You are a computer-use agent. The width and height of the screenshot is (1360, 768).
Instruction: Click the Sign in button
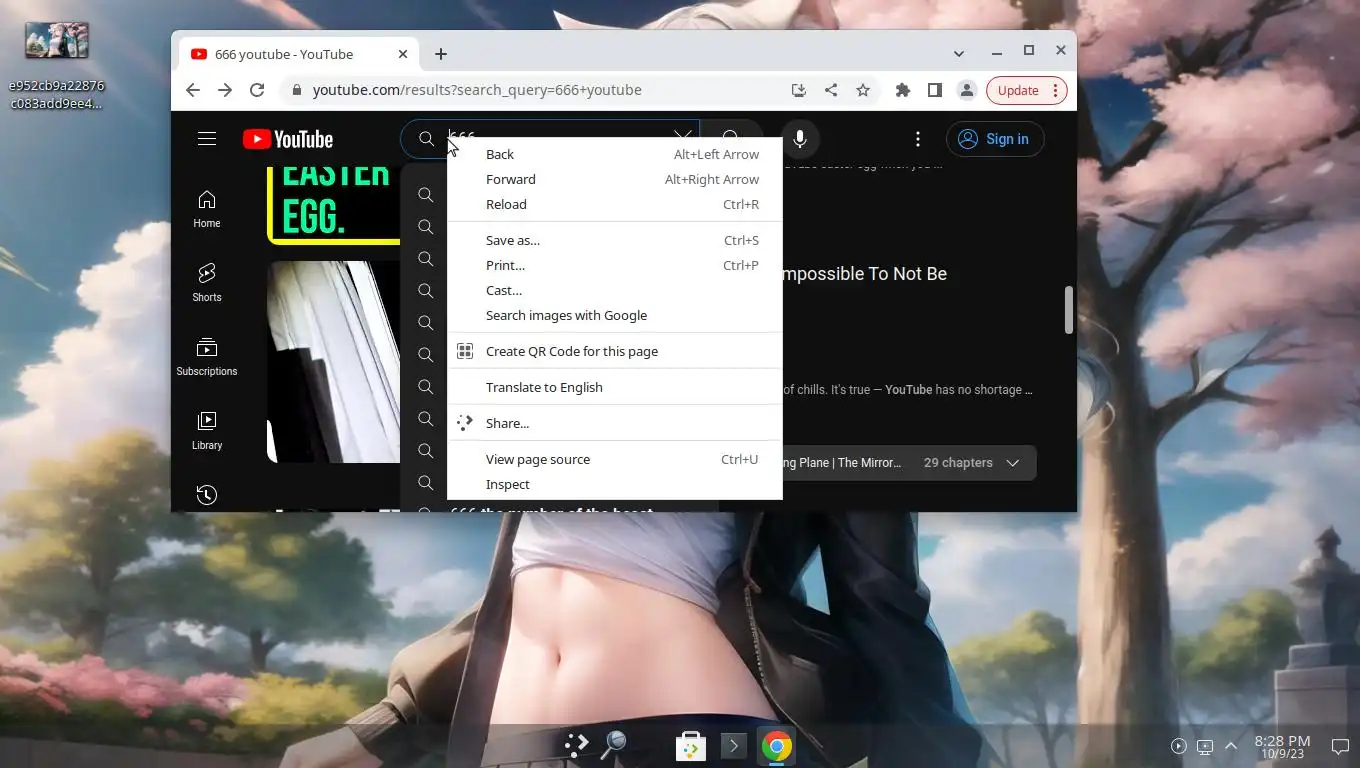pyautogui.click(x=995, y=139)
